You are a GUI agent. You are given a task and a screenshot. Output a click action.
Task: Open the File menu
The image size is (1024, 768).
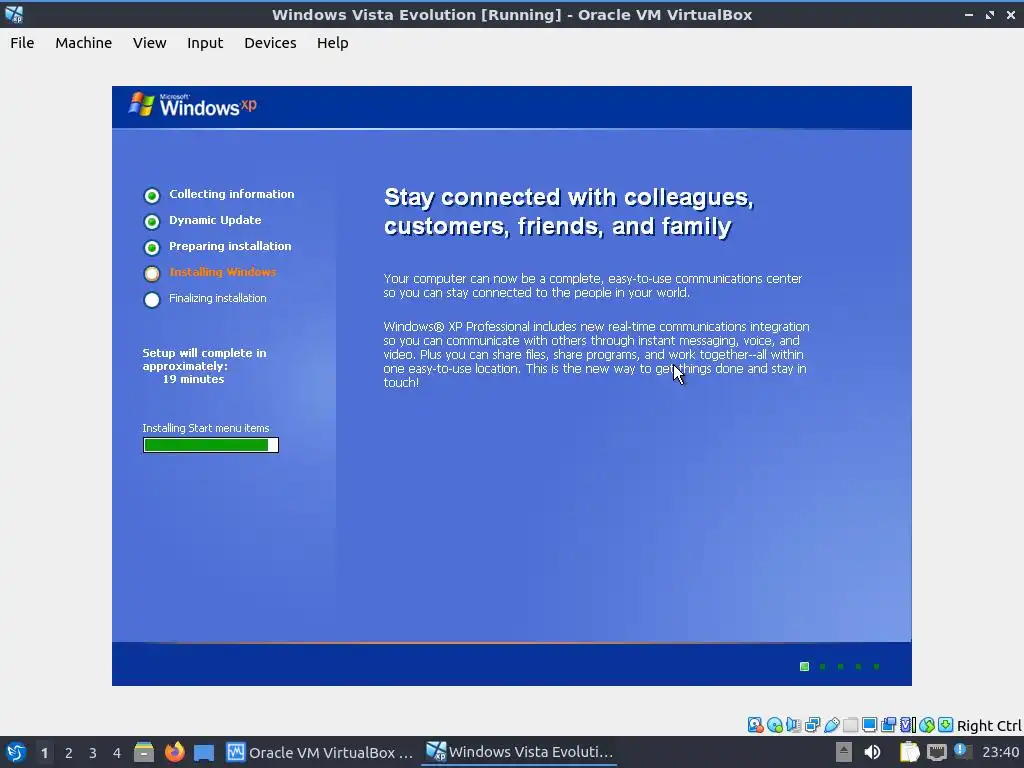(22, 43)
